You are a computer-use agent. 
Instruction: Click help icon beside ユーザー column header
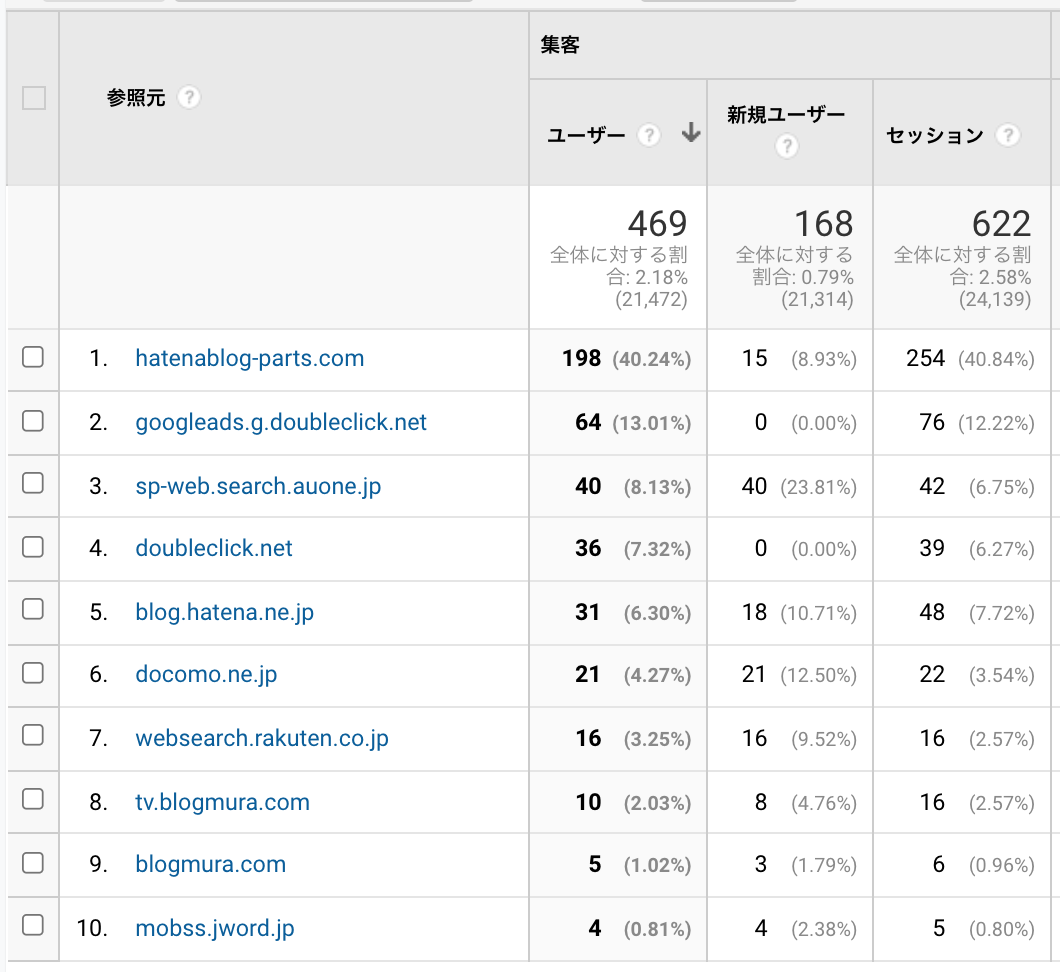point(649,135)
